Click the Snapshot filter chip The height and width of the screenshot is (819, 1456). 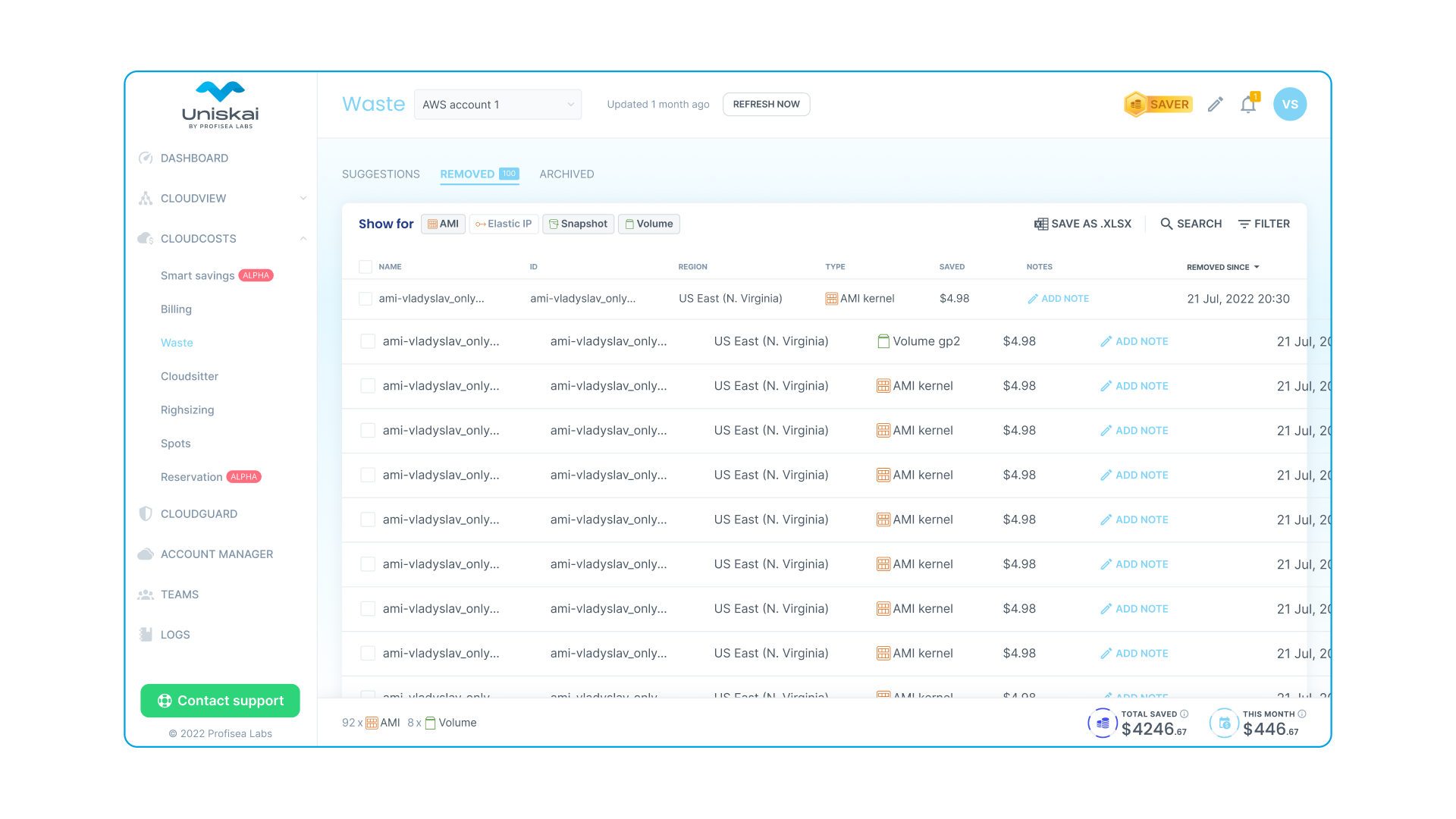click(578, 224)
